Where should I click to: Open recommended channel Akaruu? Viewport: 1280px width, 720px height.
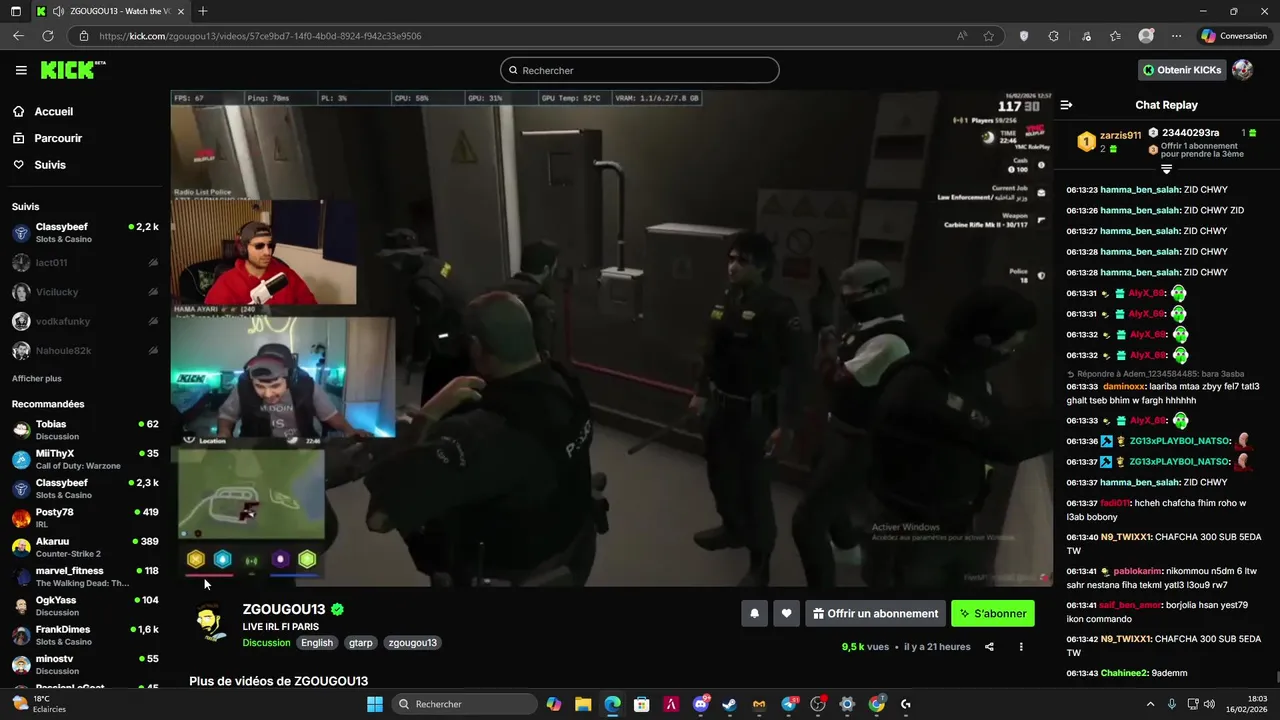click(85, 547)
